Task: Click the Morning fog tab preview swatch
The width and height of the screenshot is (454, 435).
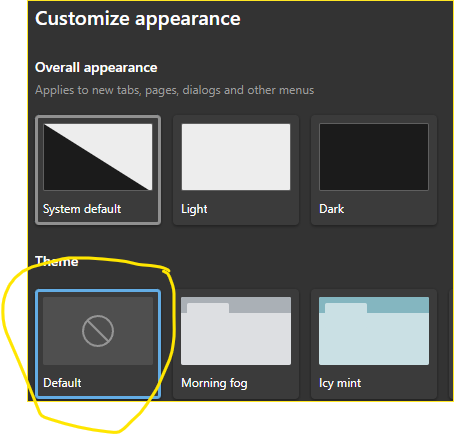Action: coord(236,331)
